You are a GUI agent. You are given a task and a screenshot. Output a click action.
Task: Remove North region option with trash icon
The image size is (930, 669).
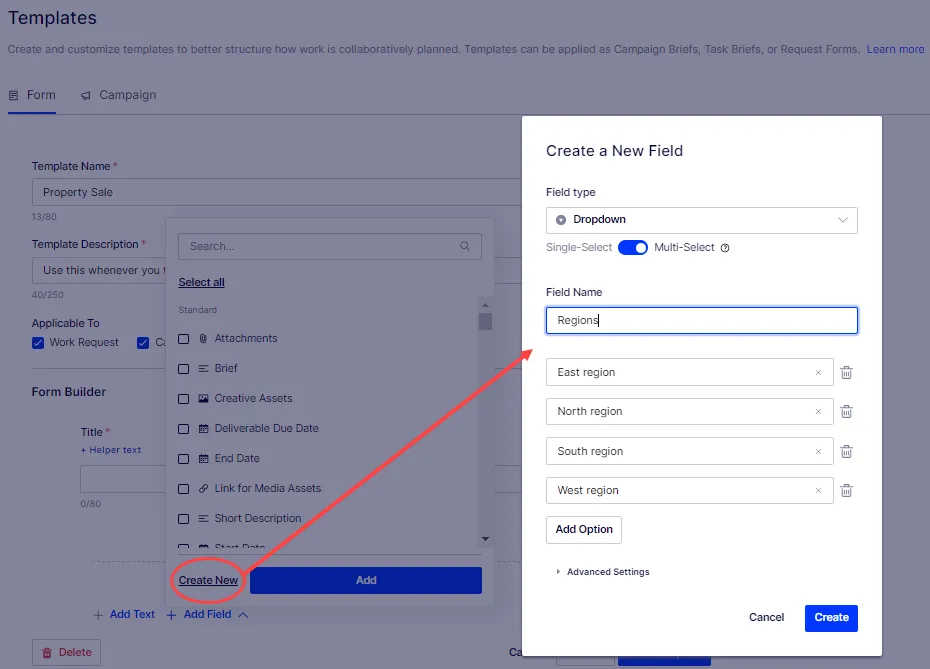pyautogui.click(x=846, y=412)
